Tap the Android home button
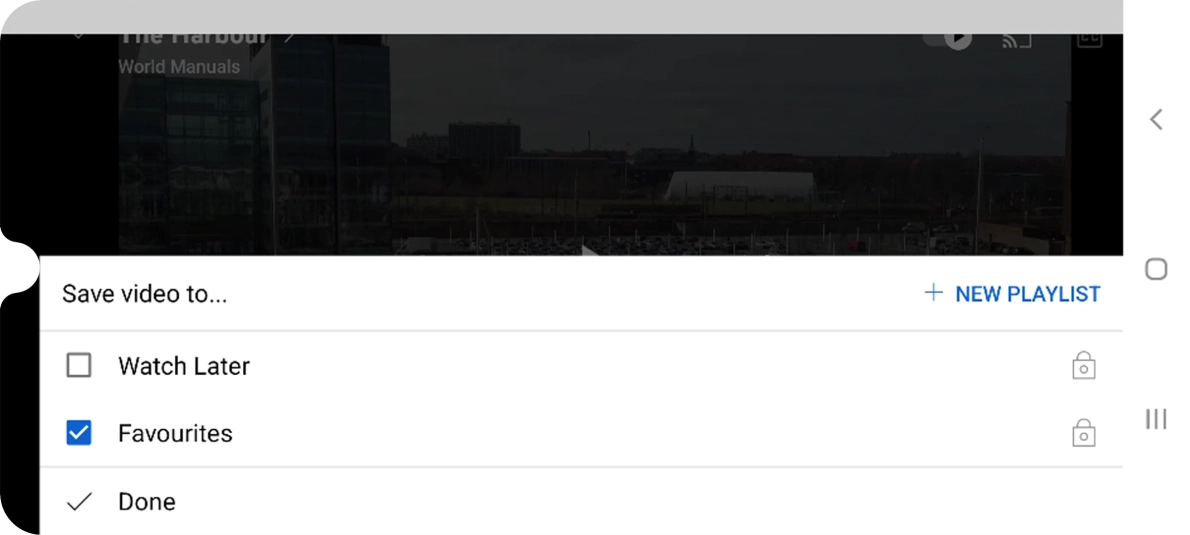The height and width of the screenshot is (535, 1190). tap(1156, 269)
